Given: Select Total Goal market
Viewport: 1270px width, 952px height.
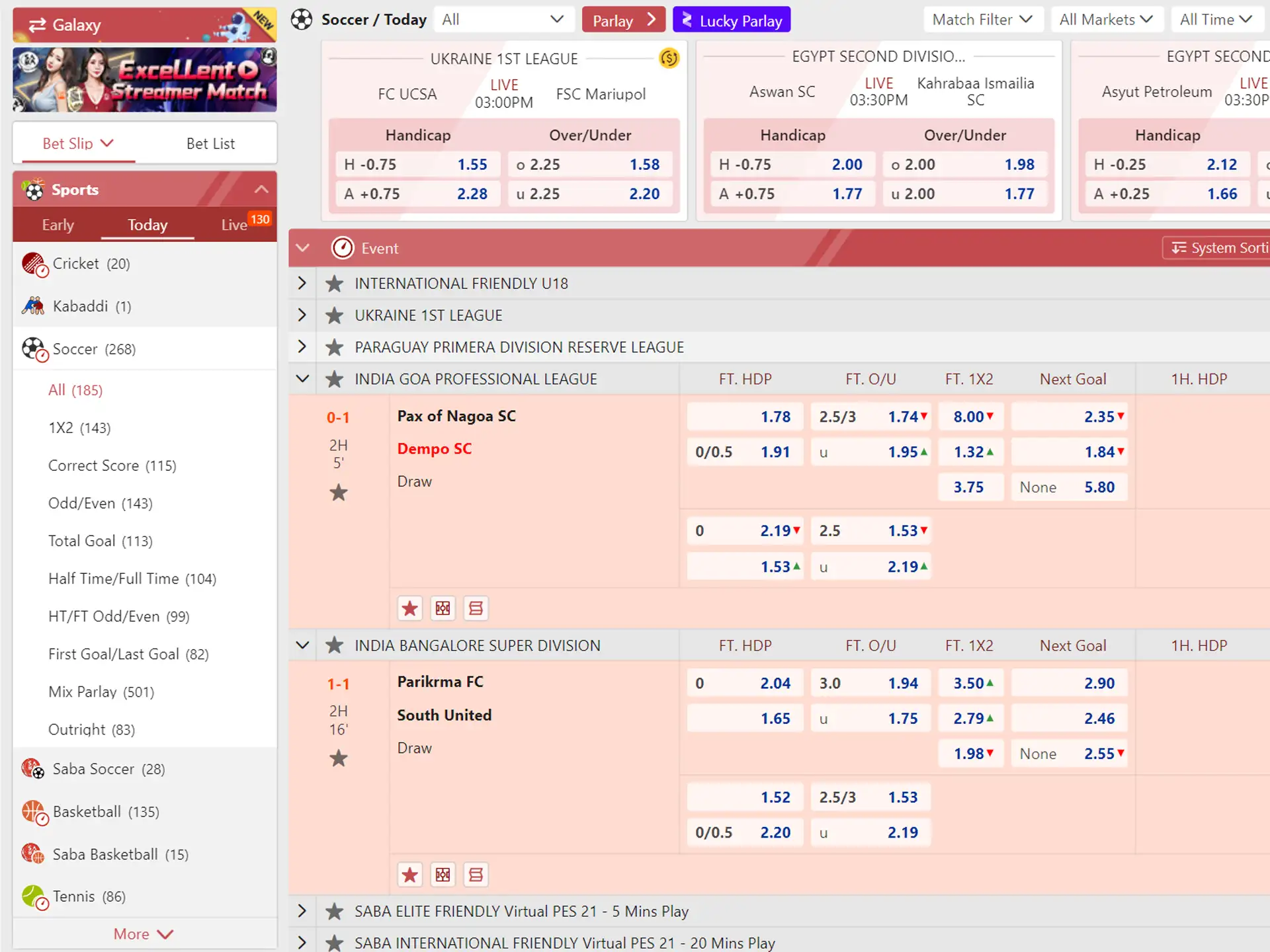Looking at the screenshot, I should 101,541.
